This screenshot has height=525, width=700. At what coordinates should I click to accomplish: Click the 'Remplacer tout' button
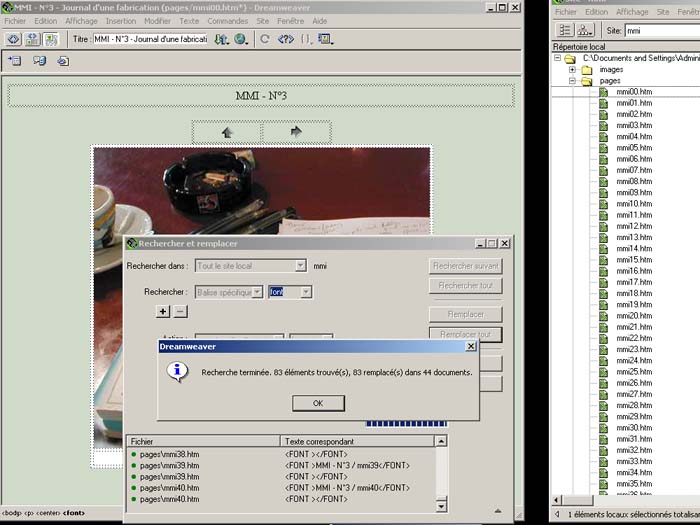[x=466, y=334]
